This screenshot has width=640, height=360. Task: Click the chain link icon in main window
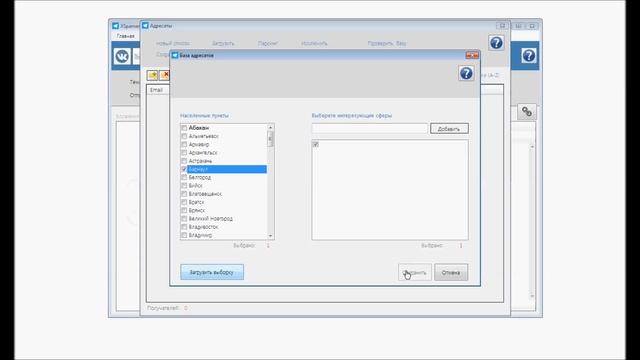click(527, 111)
